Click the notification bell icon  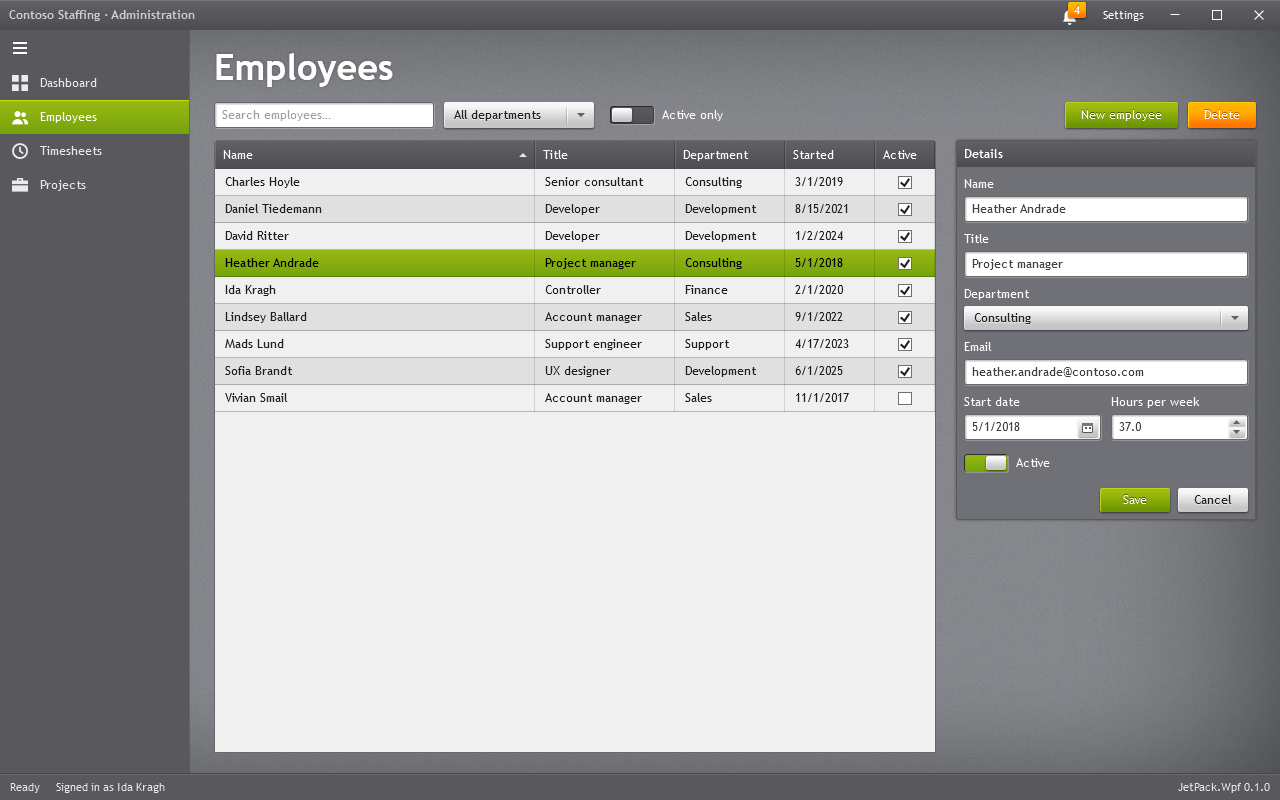(1069, 16)
